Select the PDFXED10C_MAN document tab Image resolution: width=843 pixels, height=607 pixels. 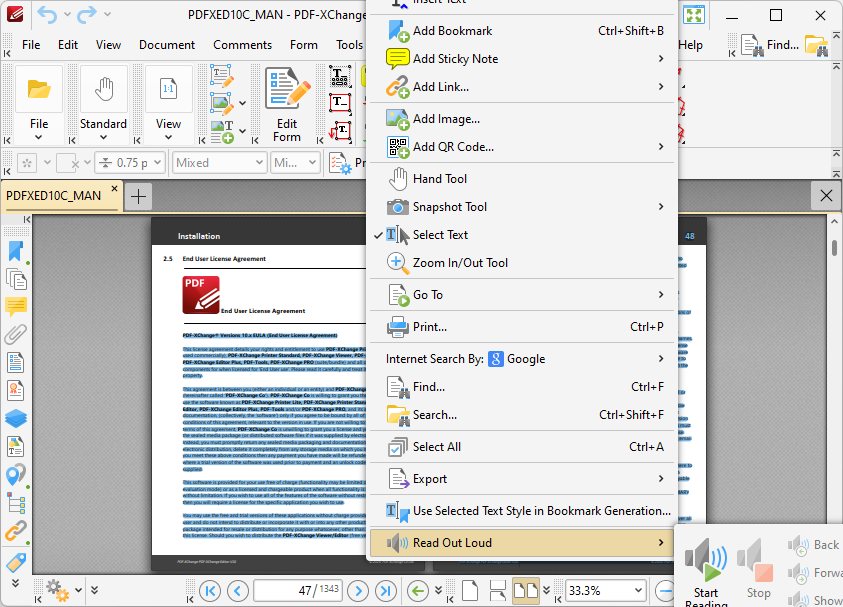[52, 197]
